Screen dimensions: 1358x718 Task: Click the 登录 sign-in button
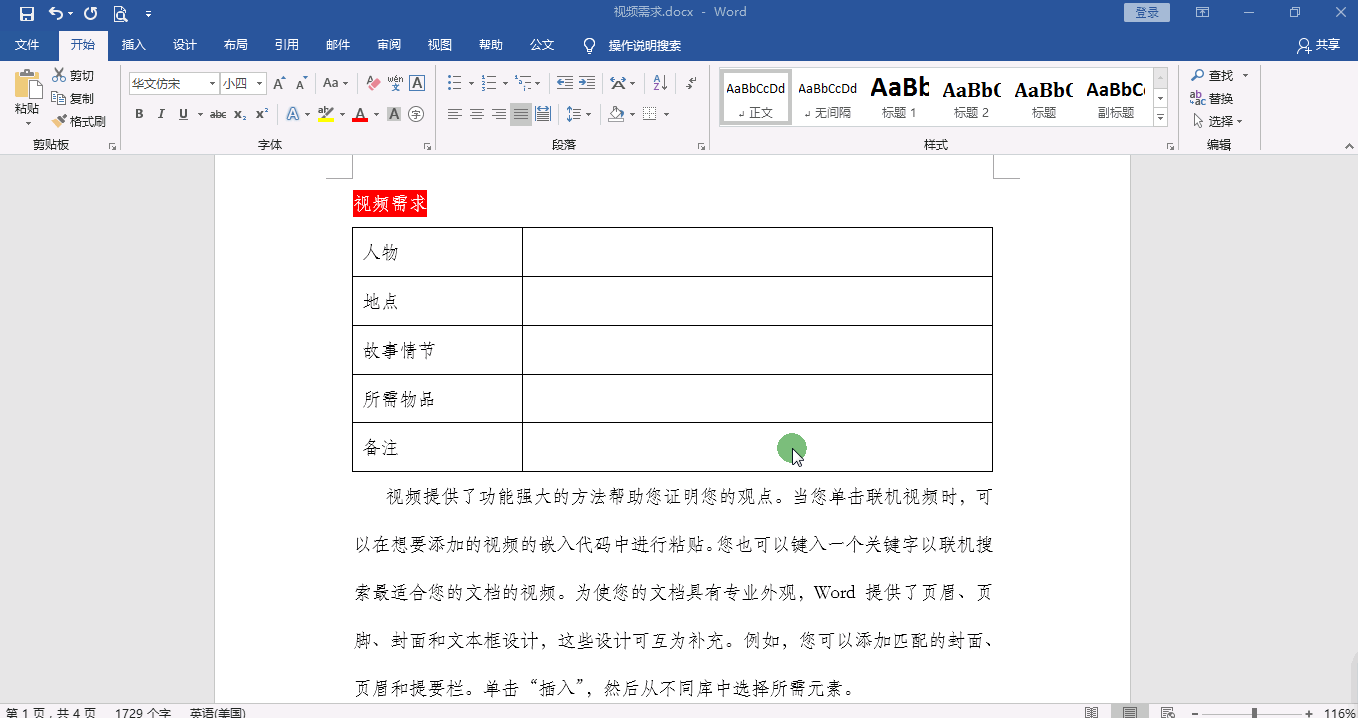pyautogui.click(x=1147, y=12)
